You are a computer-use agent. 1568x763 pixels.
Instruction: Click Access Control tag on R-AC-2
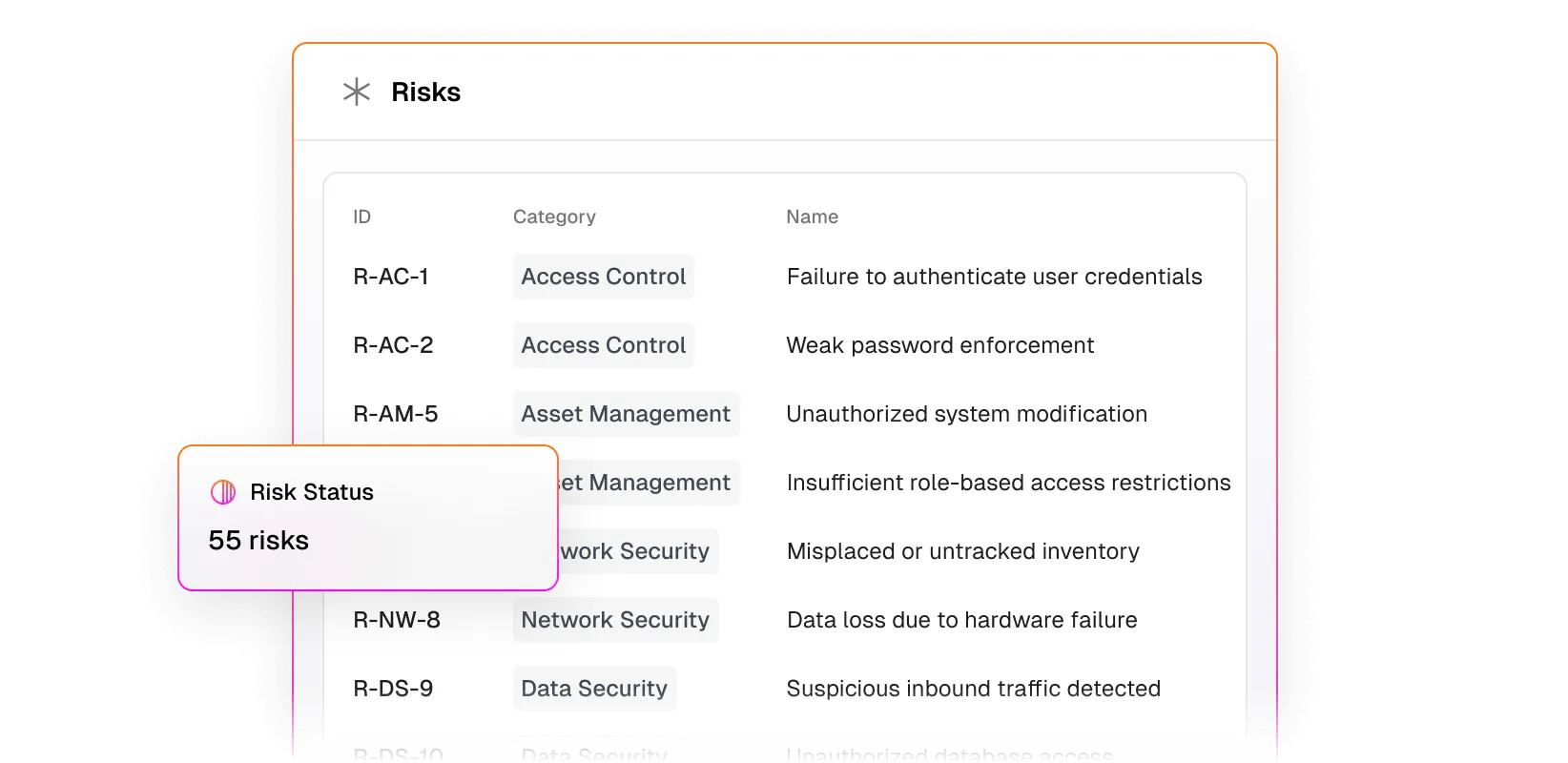click(x=603, y=345)
